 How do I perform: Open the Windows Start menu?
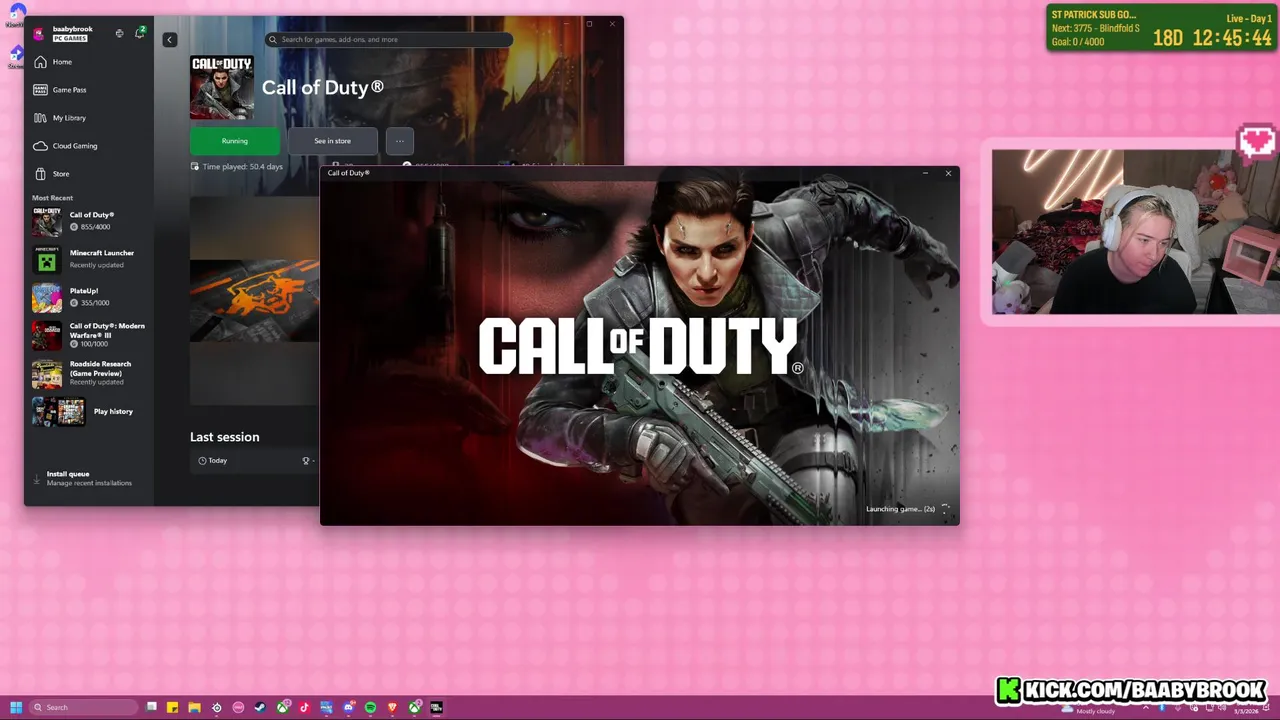coord(16,708)
